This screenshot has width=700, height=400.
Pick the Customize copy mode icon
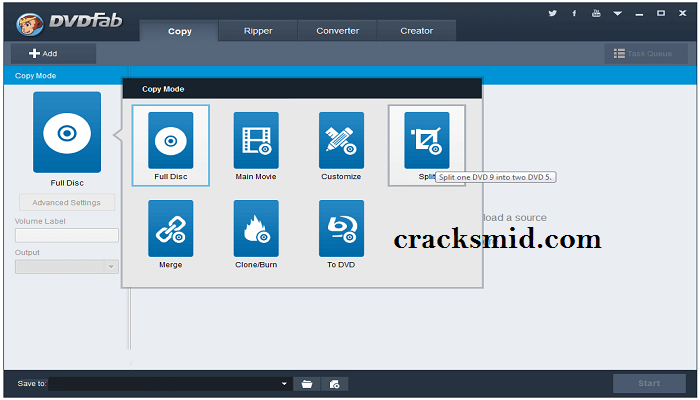click(x=341, y=141)
